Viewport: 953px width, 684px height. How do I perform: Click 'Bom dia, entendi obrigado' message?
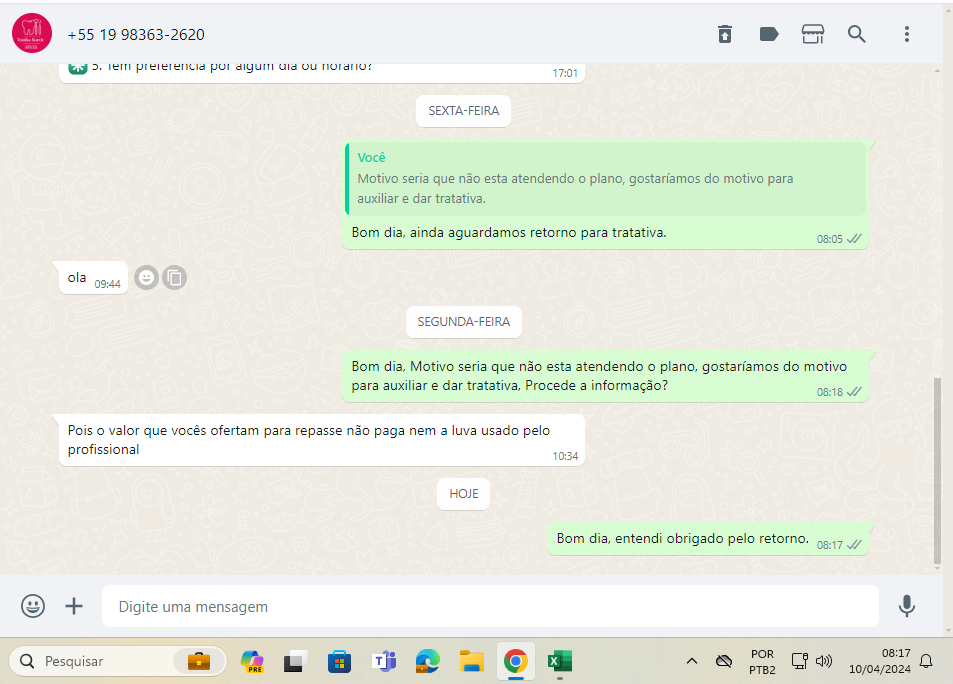click(x=707, y=539)
